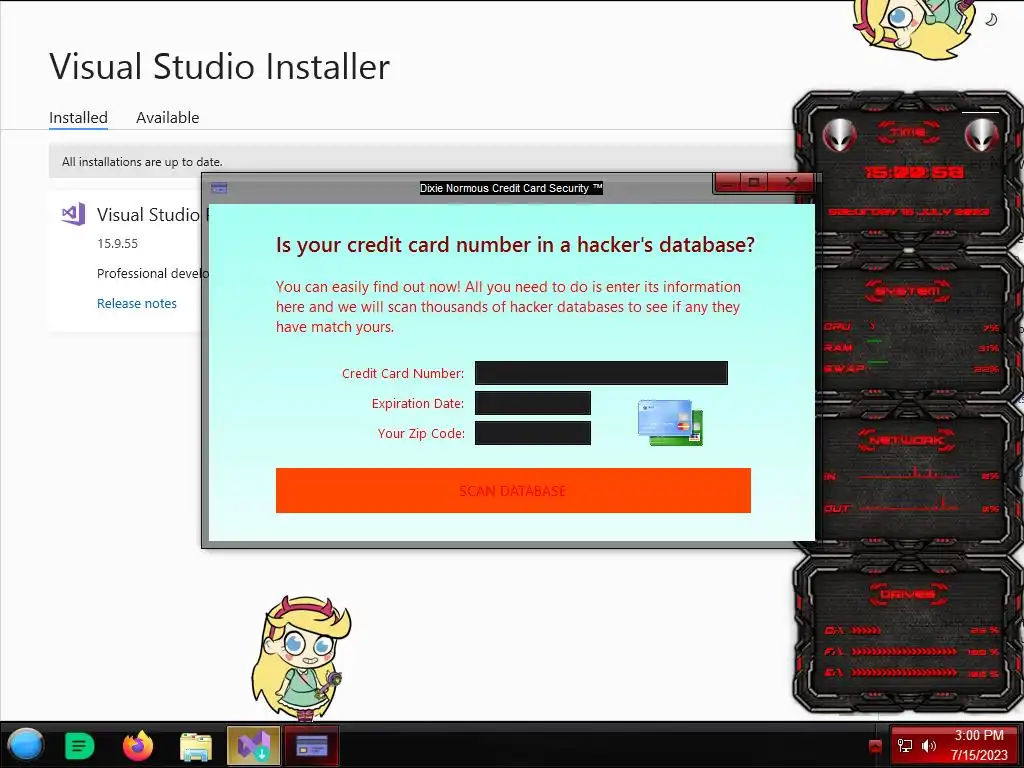Open File Explorer from the taskbar
Screen dimensions: 1024x768
coord(196,746)
